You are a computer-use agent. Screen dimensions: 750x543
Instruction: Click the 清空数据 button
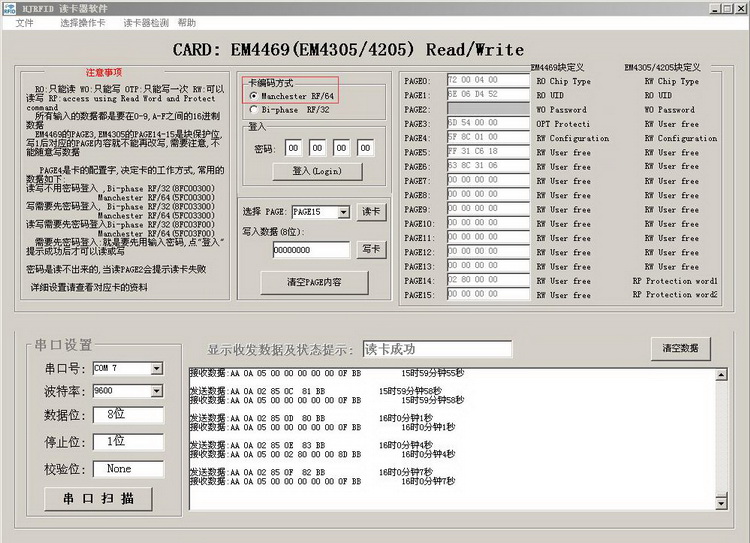click(681, 348)
